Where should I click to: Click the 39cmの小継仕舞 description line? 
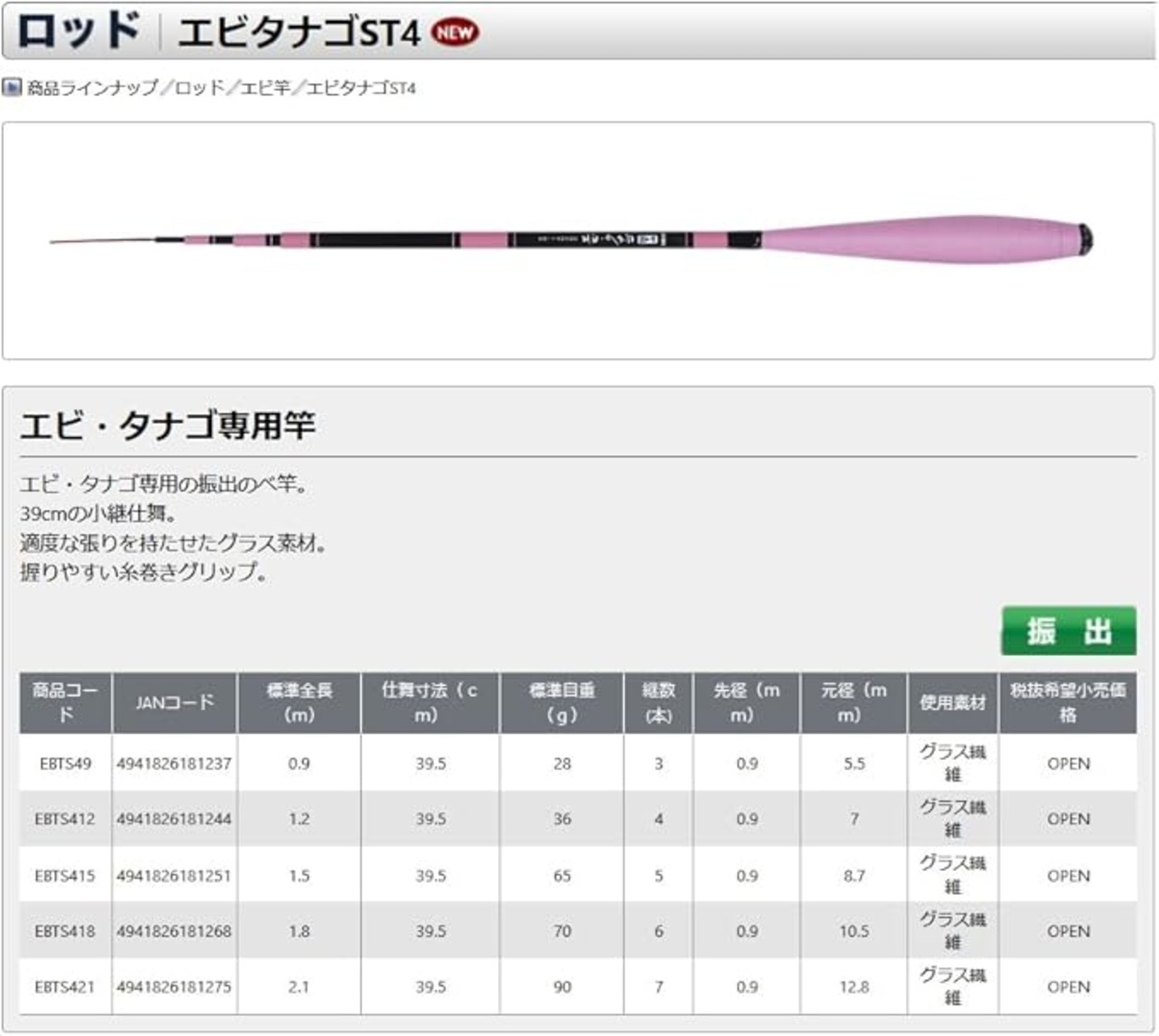(98, 513)
